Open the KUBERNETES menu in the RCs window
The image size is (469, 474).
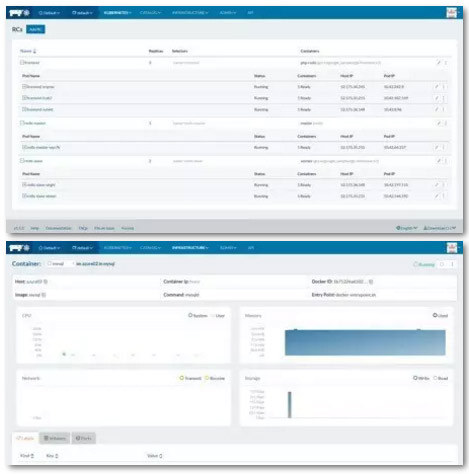coord(117,13)
